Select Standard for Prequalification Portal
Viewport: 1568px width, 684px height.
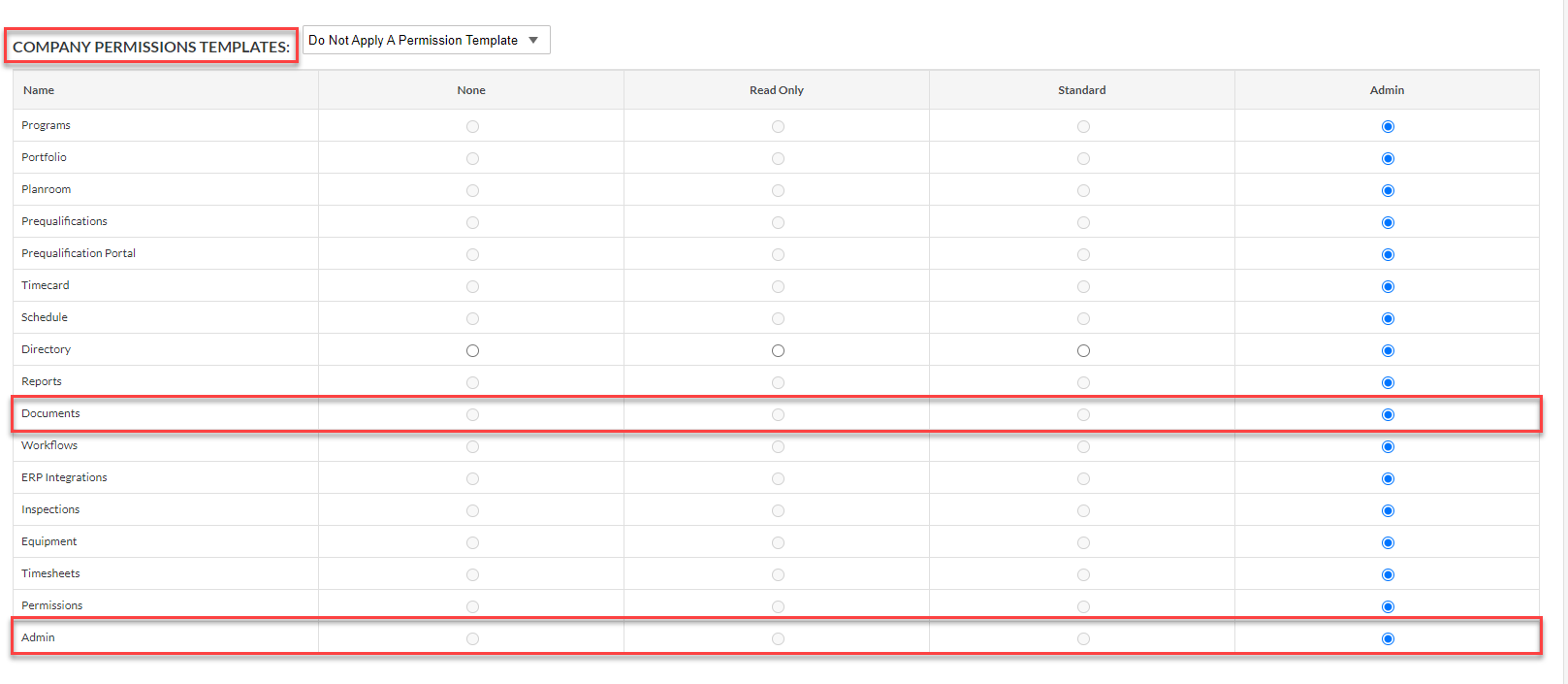pyautogui.click(x=1083, y=254)
